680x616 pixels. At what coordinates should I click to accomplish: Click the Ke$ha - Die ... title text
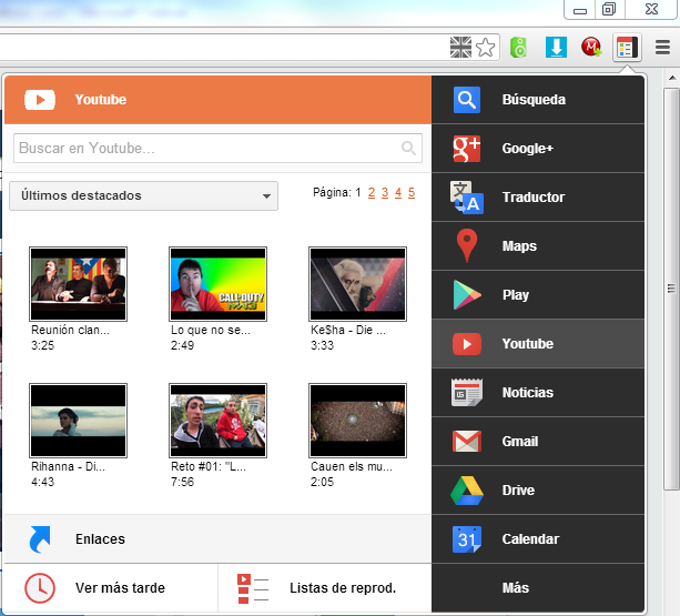click(x=348, y=330)
